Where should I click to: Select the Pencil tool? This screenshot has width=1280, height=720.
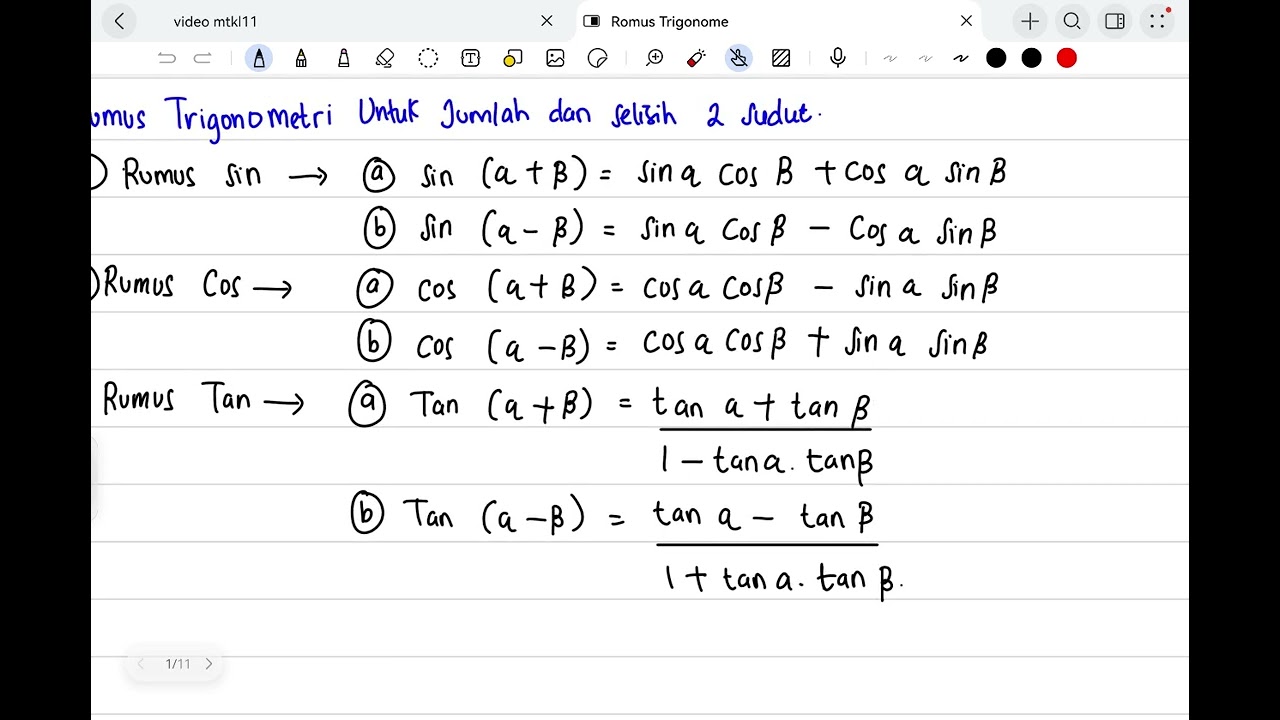pyautogui.click(x=301, y=59)
